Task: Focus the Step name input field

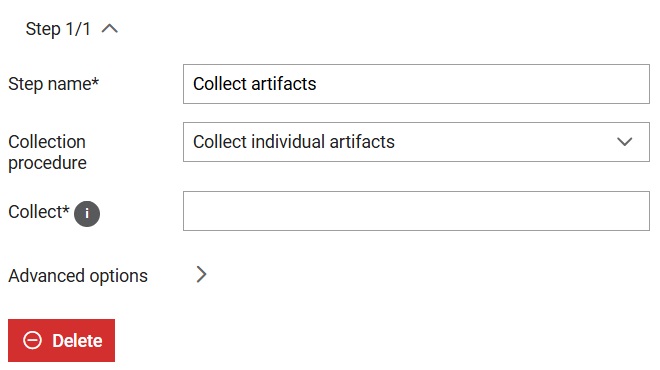Action: [x=416, y=84]
